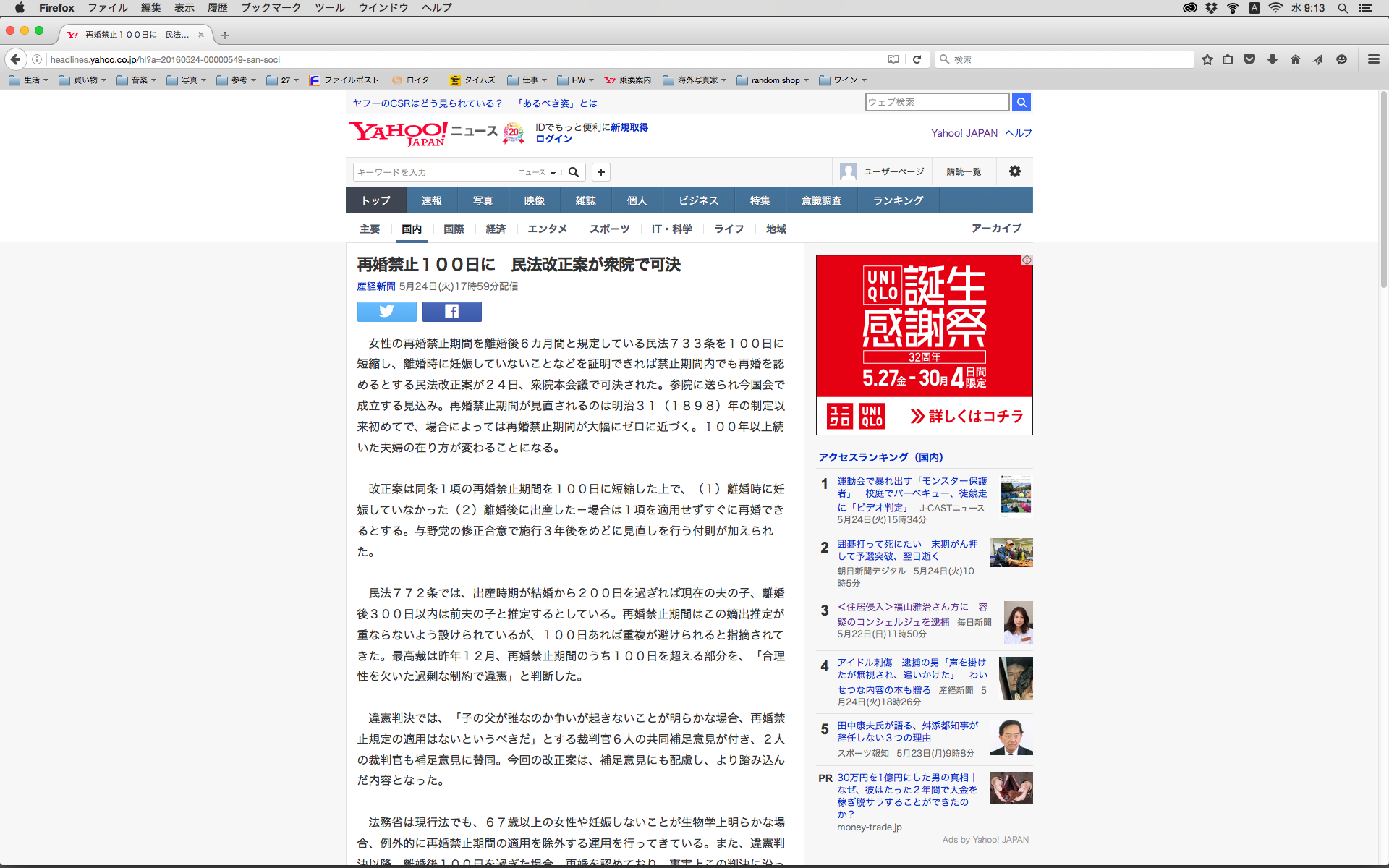Select the ランキング navigation tab
Screen dimensions: 1389x868
point(898,200)
